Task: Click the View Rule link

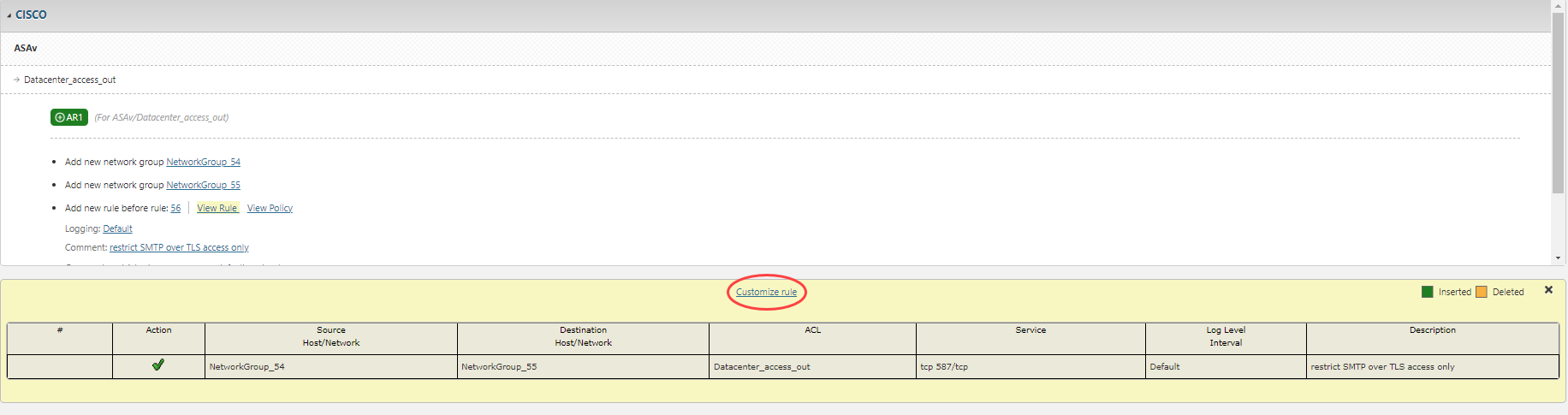Action: (217, 208)
